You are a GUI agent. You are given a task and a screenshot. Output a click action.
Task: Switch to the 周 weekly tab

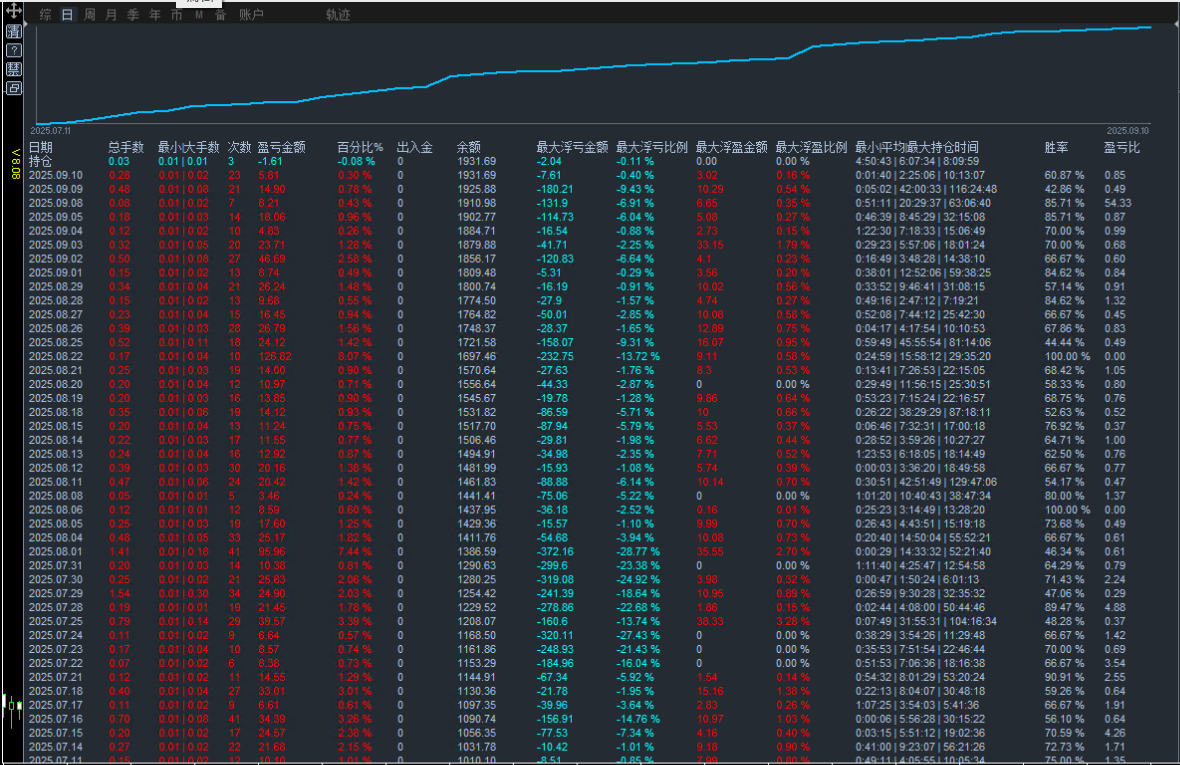[x=89, y=15]
